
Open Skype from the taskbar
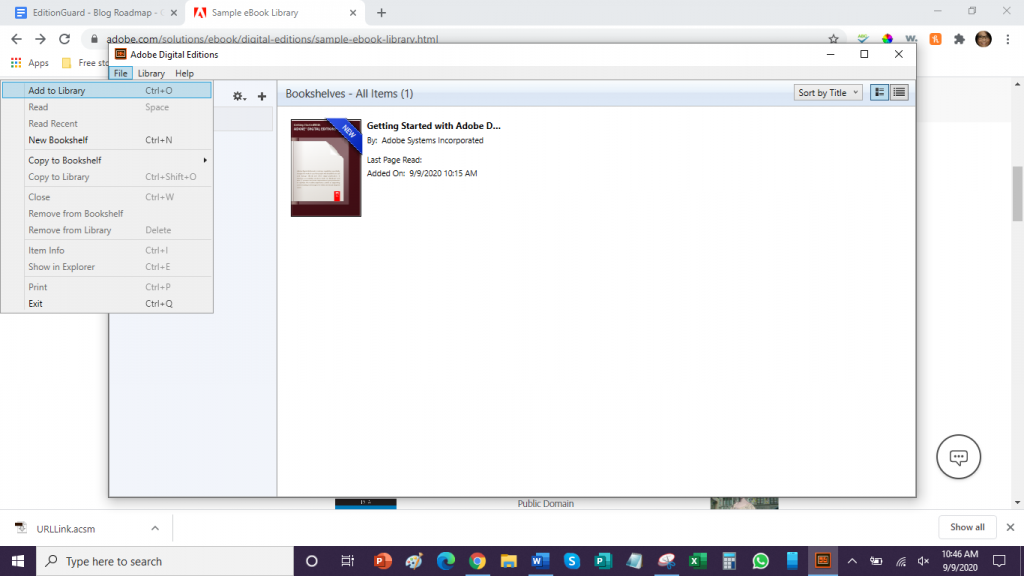click(x=571, y=561)
